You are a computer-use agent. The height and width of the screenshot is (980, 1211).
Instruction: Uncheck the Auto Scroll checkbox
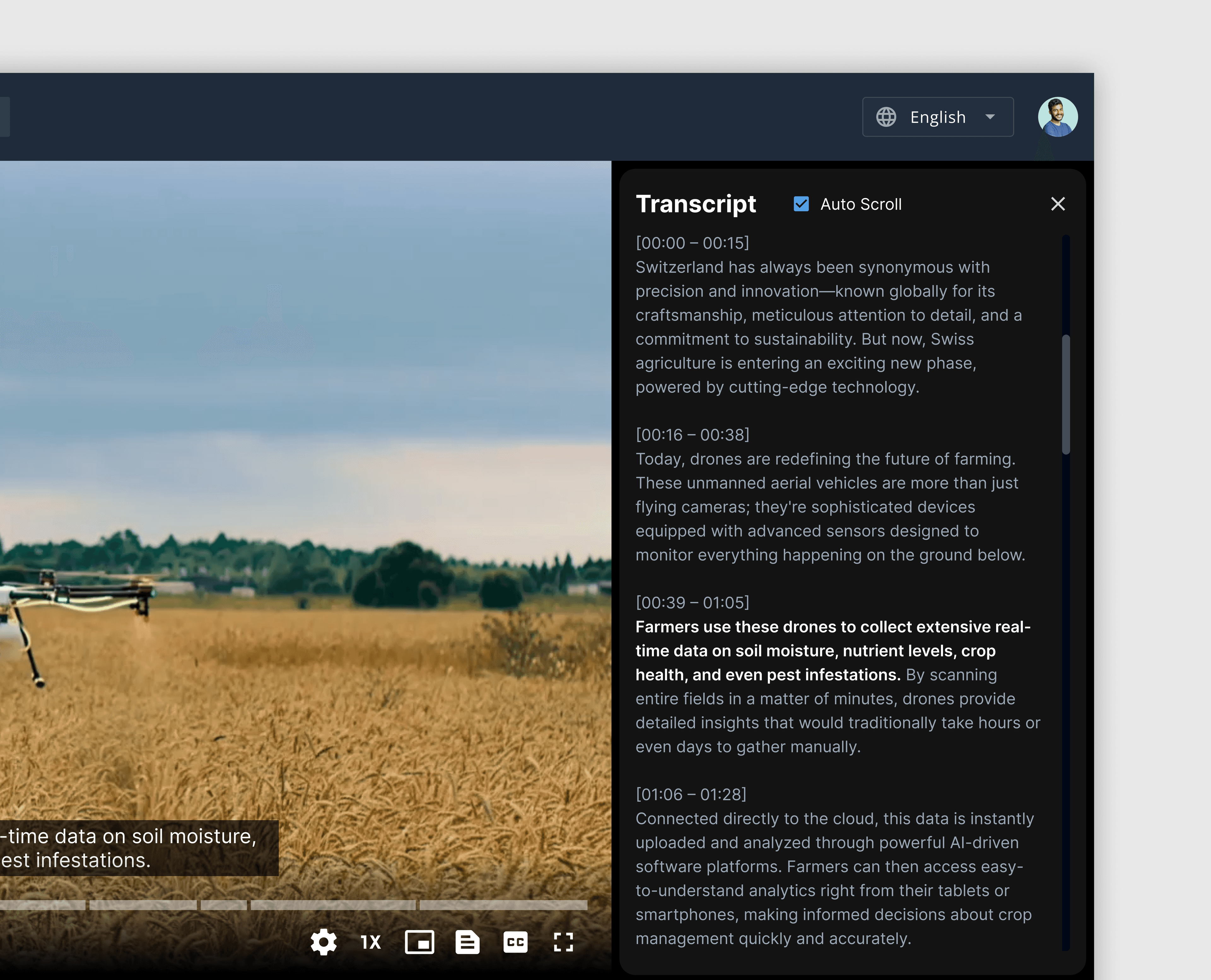[801, 204]
